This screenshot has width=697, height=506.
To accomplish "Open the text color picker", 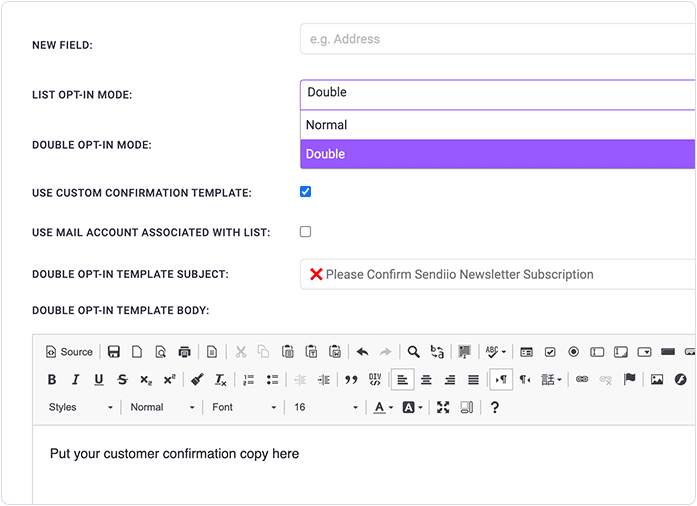I will coord(383,408).
